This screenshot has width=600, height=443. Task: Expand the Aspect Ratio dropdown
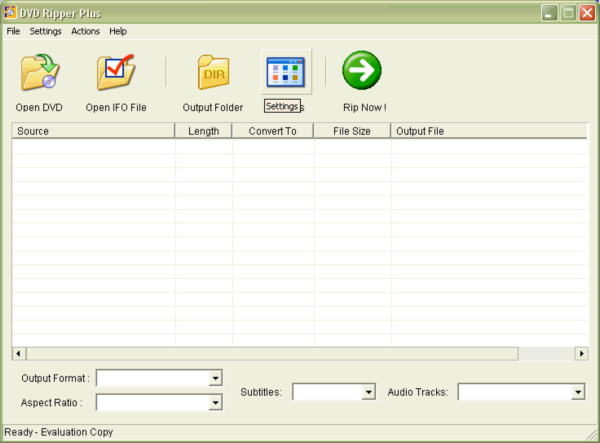(215, 403)
